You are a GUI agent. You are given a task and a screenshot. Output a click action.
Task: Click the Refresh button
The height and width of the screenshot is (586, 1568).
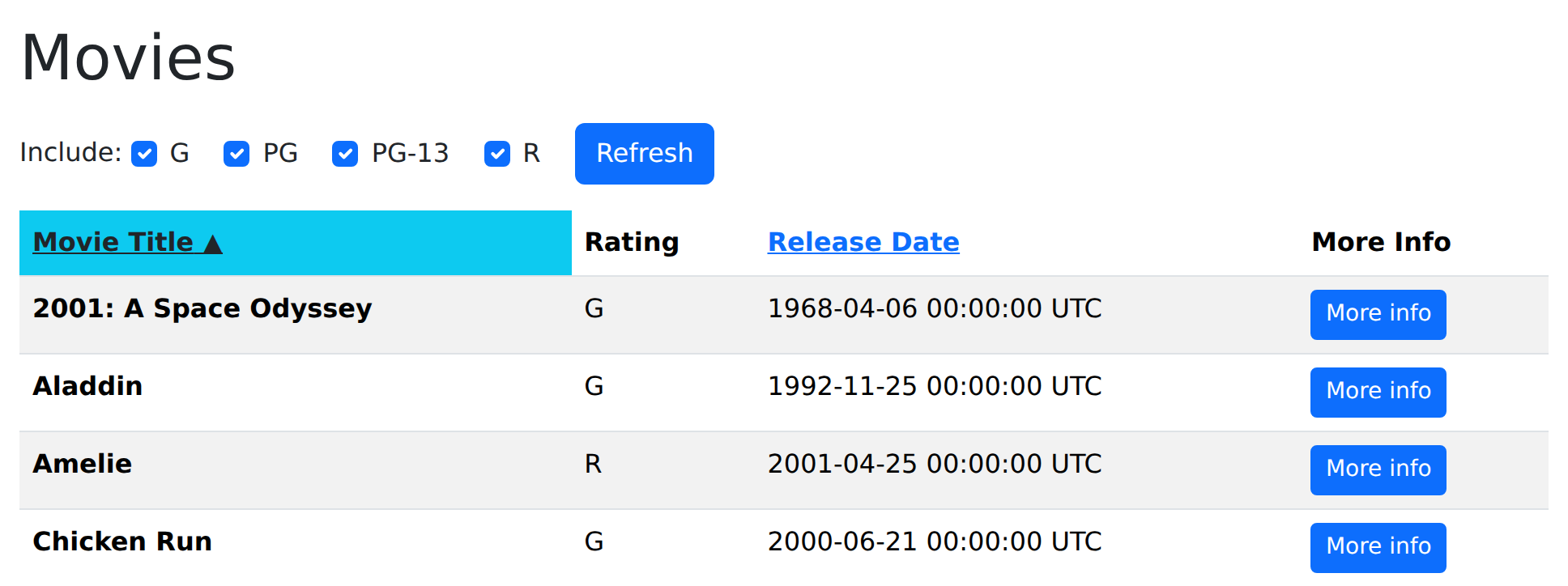coord(645,154)
